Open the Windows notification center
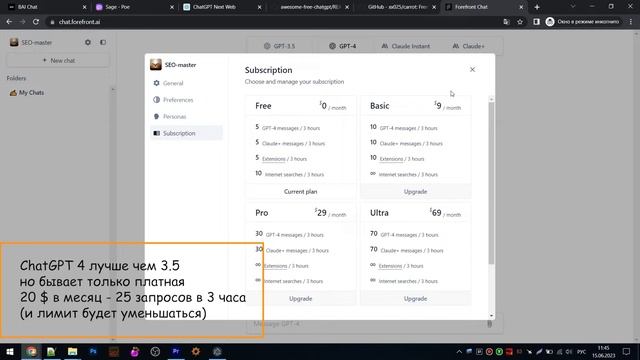 [x=627, y=351]
